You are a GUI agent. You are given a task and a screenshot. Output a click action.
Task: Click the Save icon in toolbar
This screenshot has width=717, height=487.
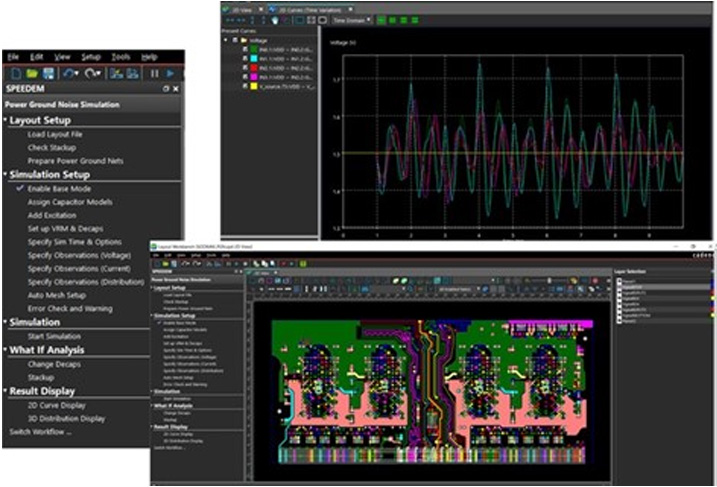(48, 74)
